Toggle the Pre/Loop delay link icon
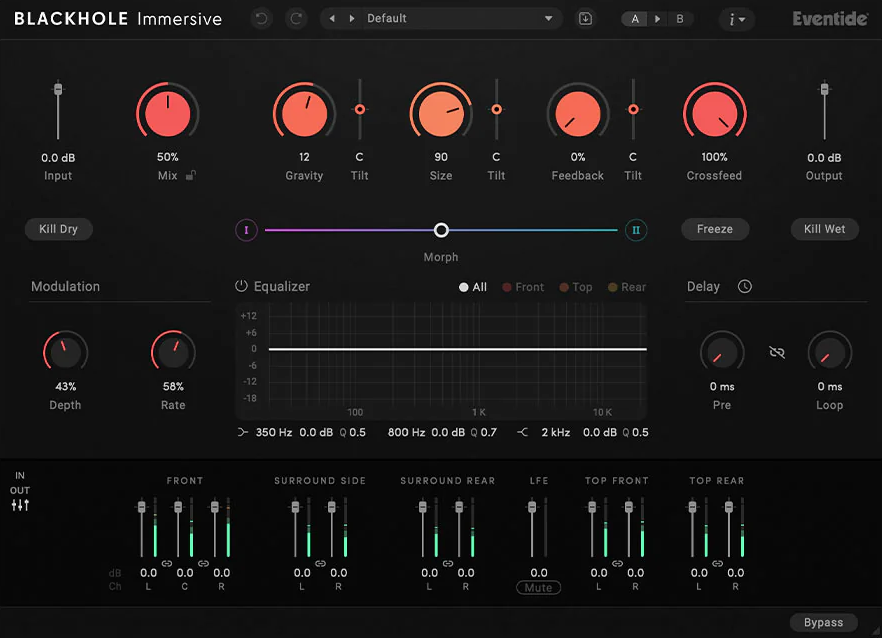The image size is (882, 638). (777, 352)
